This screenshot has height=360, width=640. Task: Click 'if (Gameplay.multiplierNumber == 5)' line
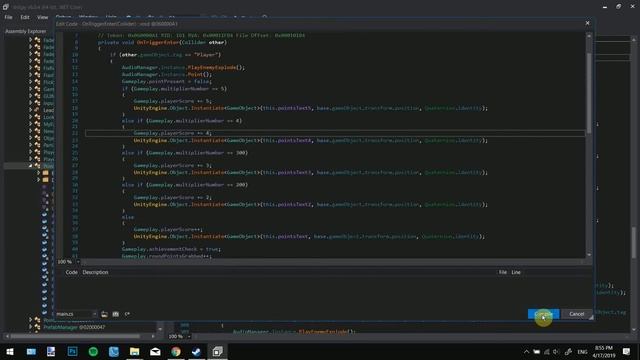click(x=174, y=89)
